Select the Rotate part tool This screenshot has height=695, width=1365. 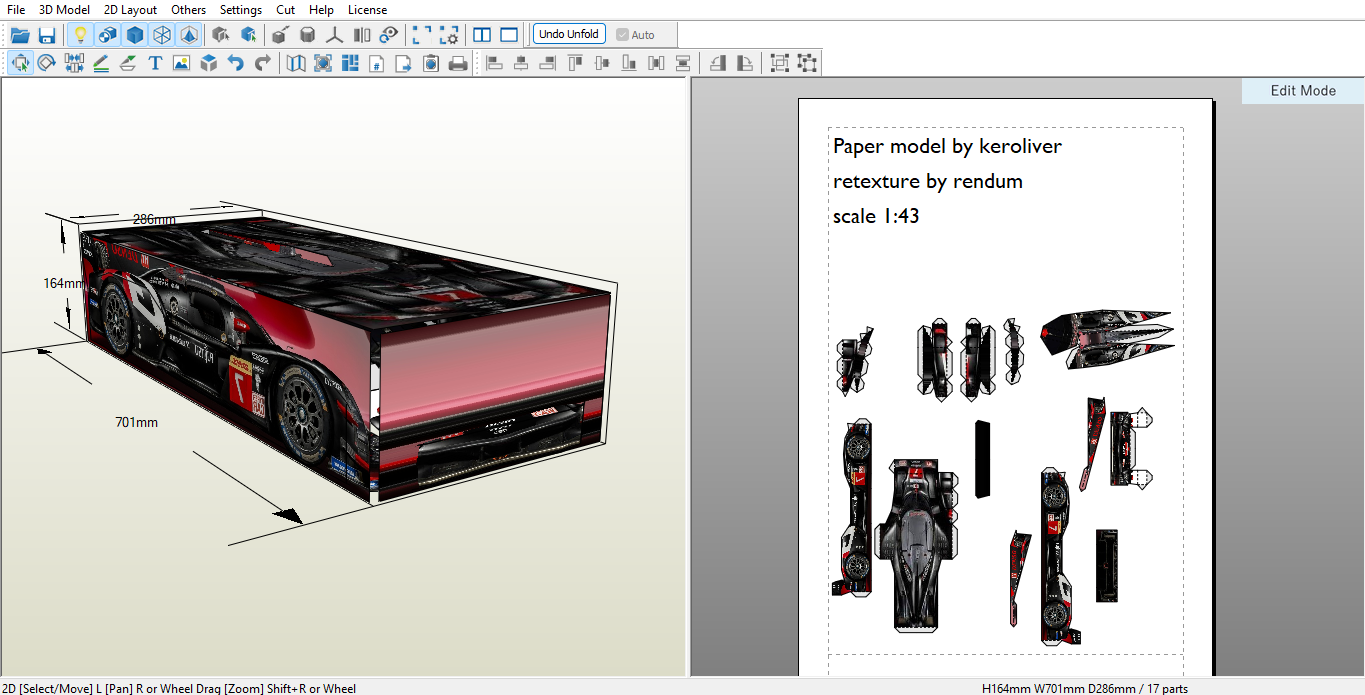pos(47,63)
